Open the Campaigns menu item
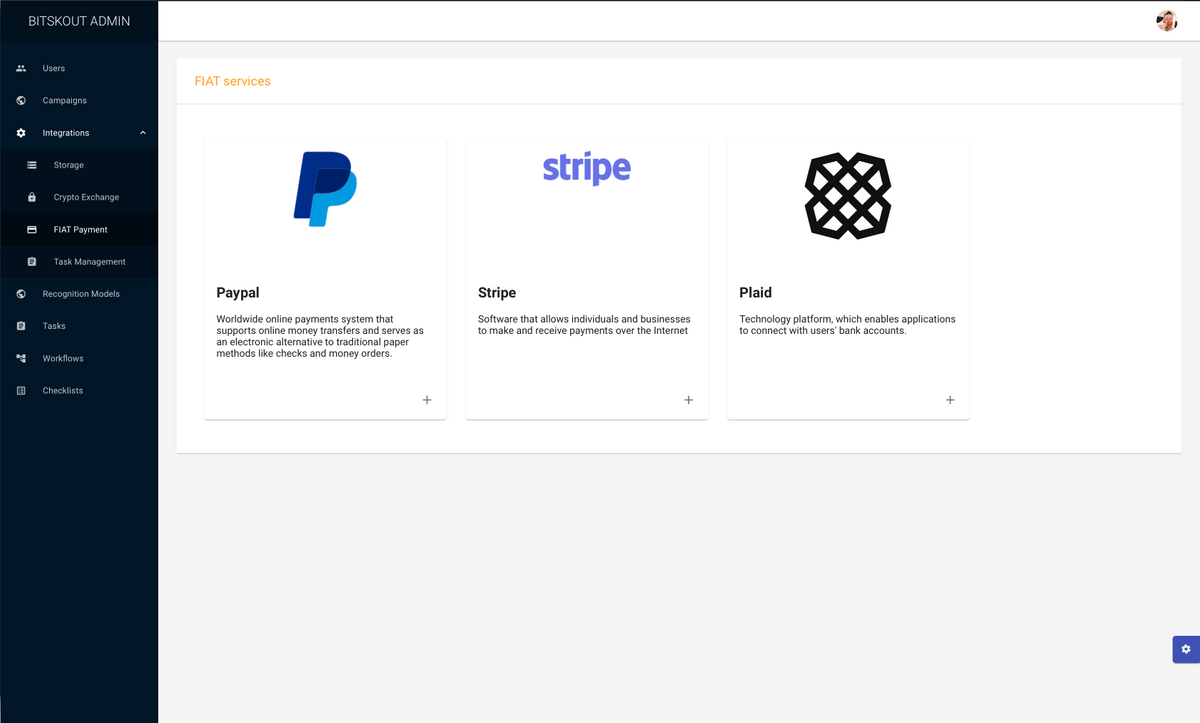The image size is (1200, 723). click(79, 100)
